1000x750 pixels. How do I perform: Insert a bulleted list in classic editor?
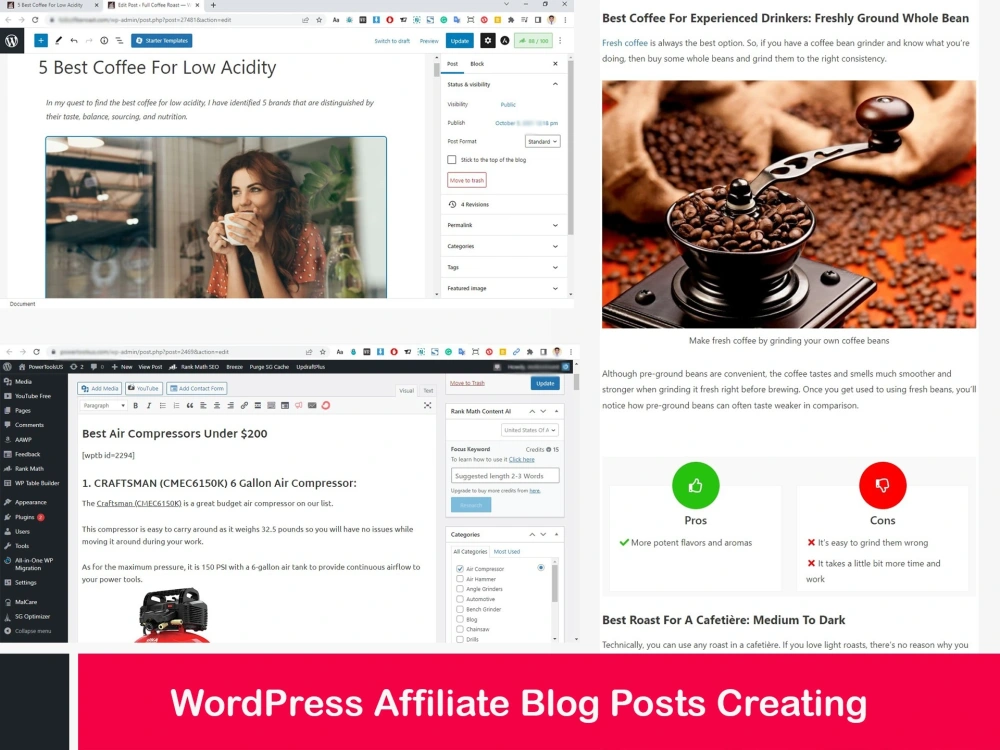(x=163, y=406)
